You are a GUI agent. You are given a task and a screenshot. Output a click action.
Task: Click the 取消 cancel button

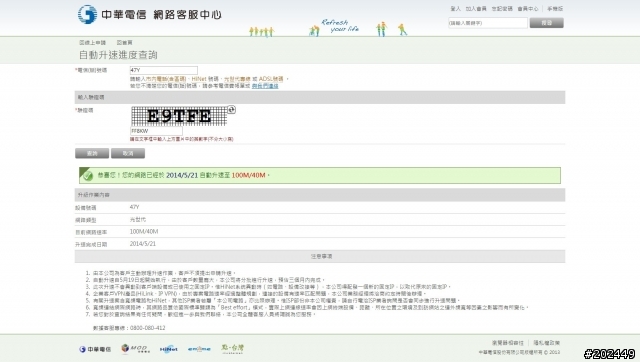[x=128, y=153]
